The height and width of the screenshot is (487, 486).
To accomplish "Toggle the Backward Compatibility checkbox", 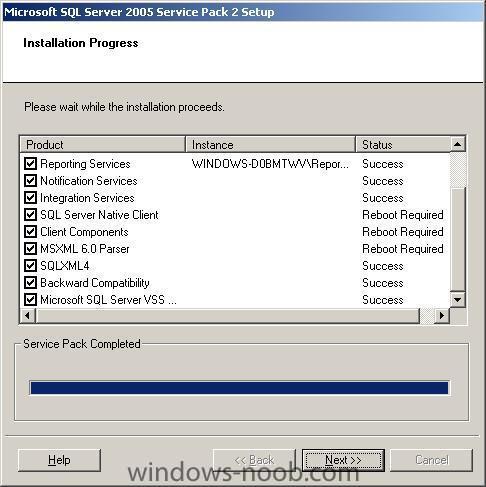I will (30, 283).
